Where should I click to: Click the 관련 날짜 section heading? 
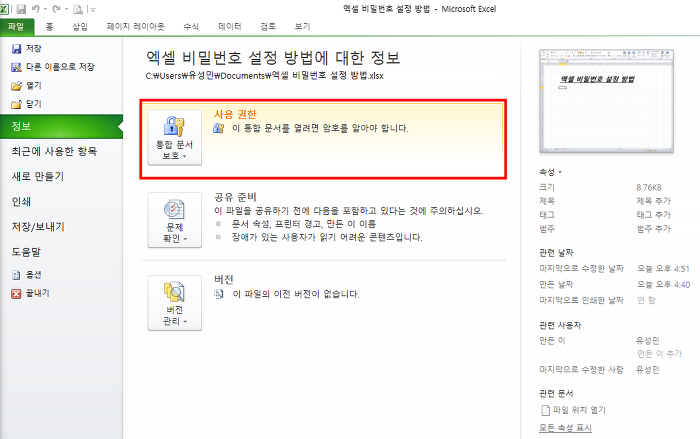556,253
